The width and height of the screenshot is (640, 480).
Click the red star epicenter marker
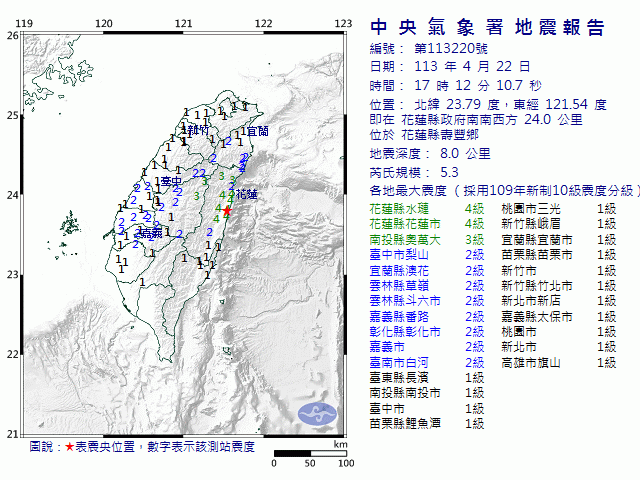pyautogui.click(x=227, y=211)
